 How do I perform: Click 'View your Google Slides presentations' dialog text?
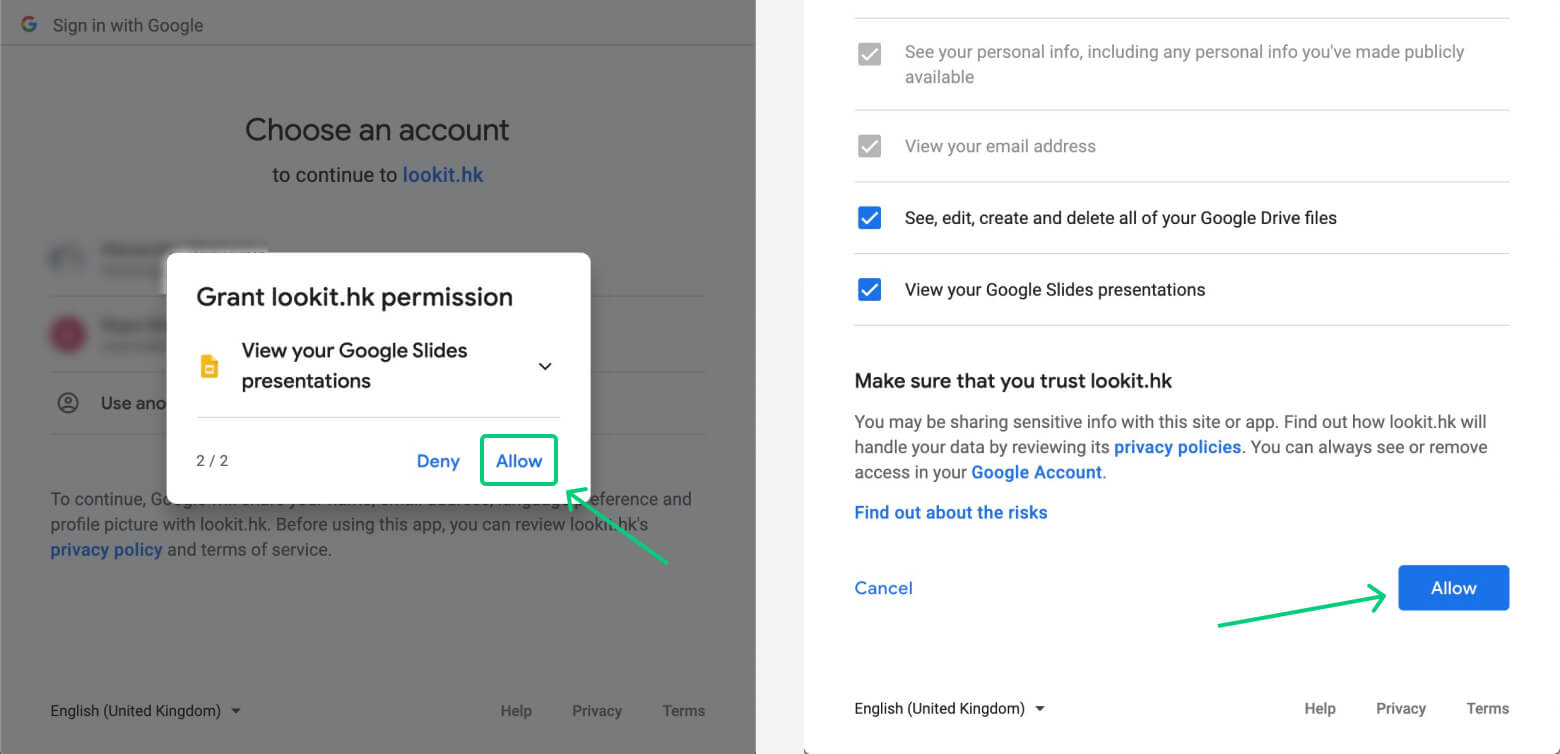coord(355,366)
